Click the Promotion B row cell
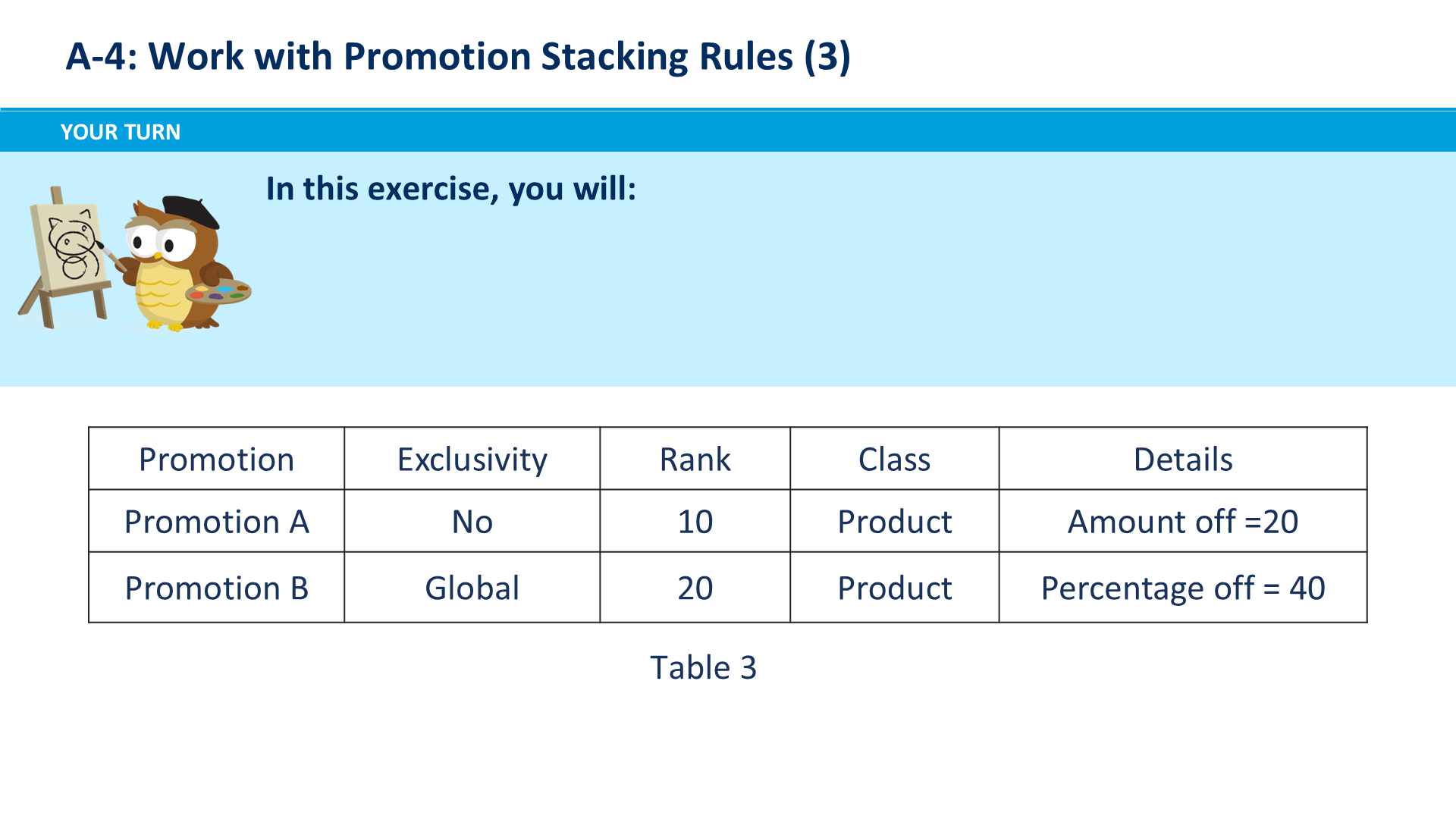This screenshot has width=1456, height=819. click(x=217, y=588)
